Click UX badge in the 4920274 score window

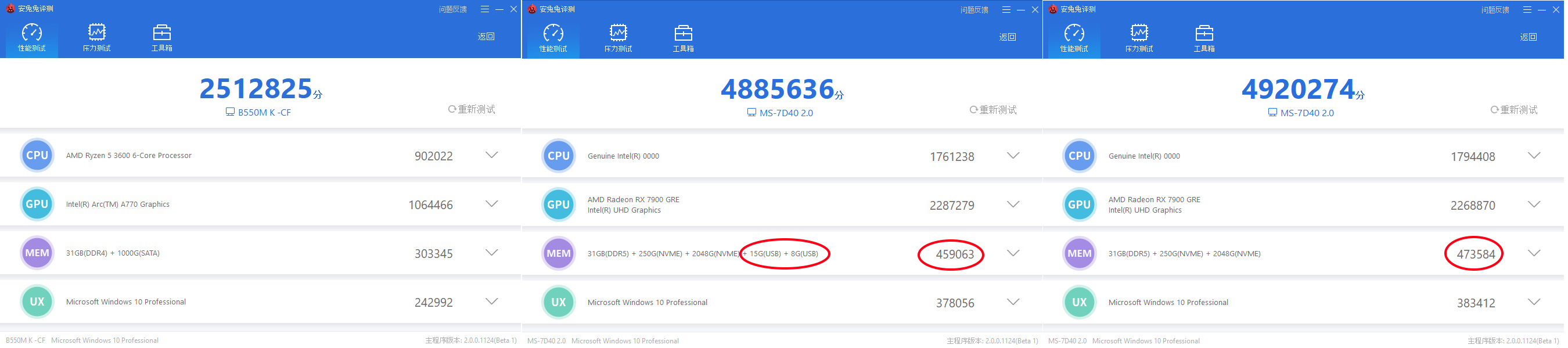pyautogui.click(x=1080, y=302)
